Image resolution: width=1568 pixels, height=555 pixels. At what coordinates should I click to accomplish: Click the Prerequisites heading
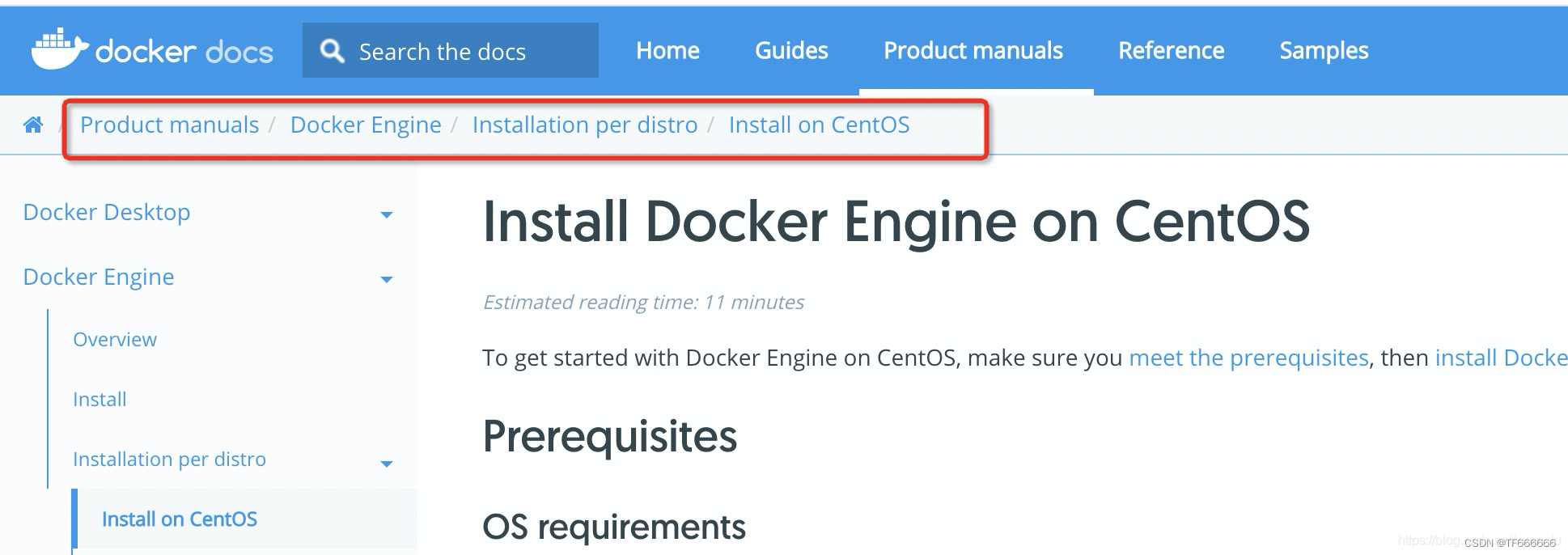click(x=609, y=437)
